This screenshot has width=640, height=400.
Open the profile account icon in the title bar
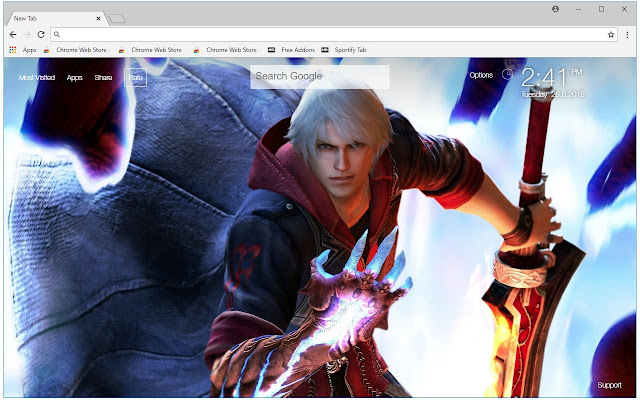(x=555, y=9)
